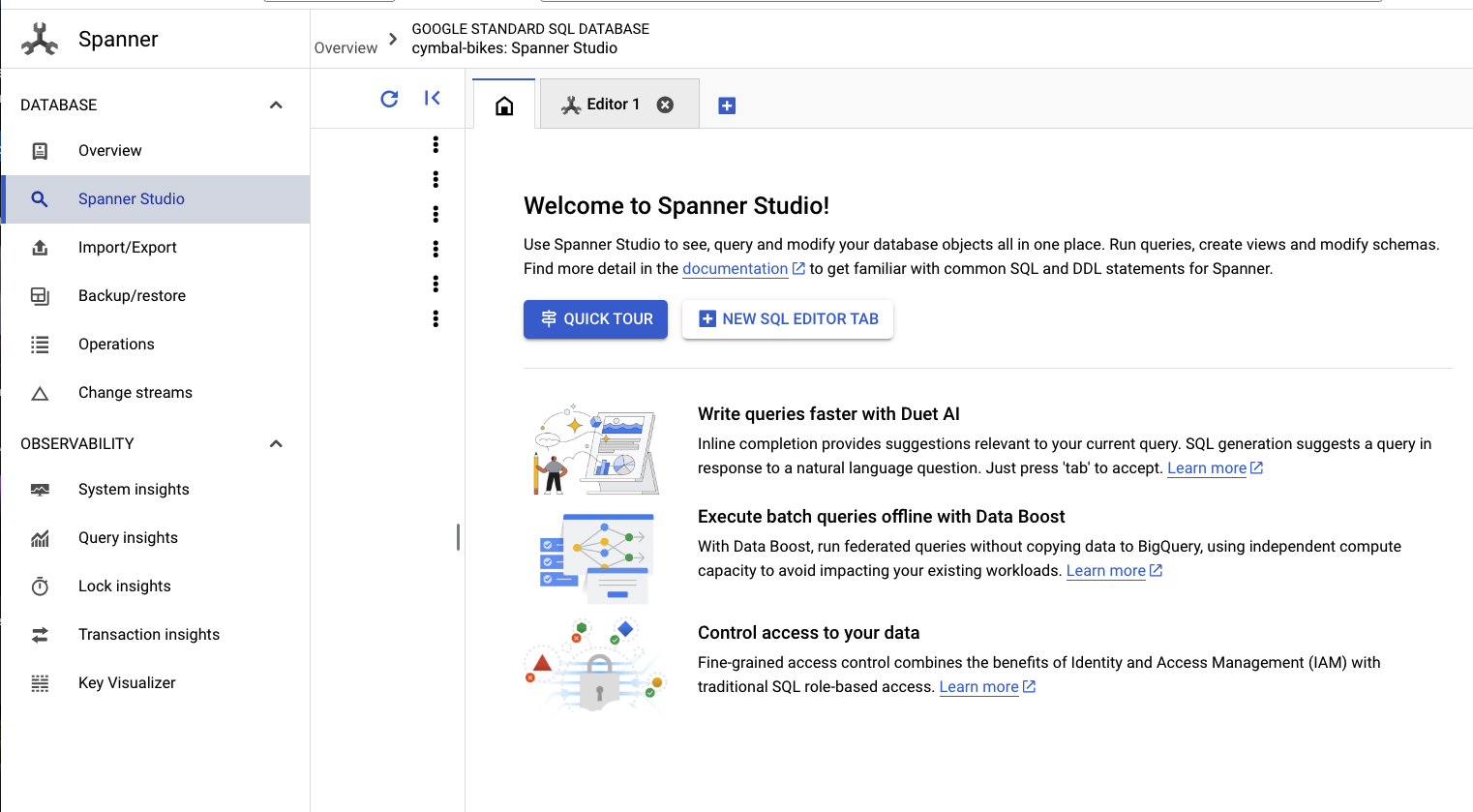Open the topmost three-dot menu in explorer

(x=436, y=144)
